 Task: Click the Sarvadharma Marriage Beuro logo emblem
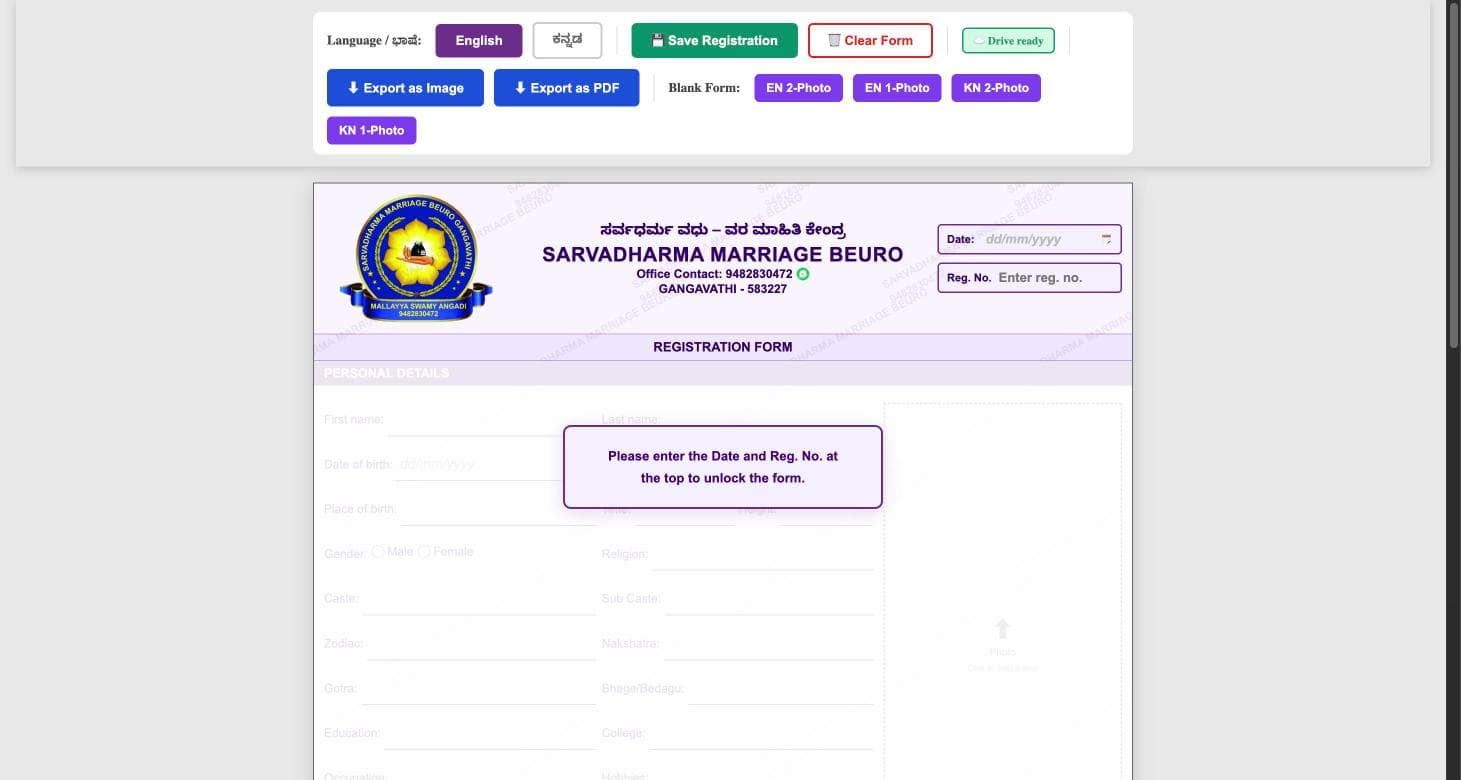coord(416,258)
